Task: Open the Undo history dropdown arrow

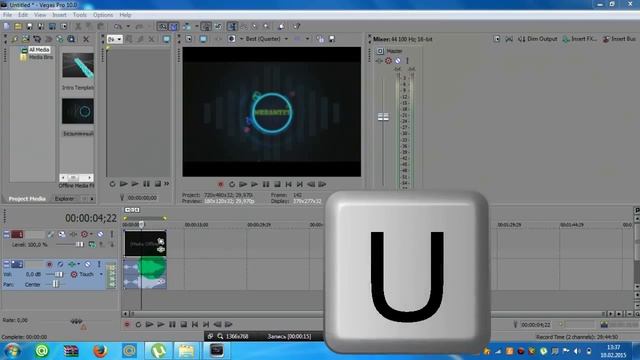Action: click(x=128, y=27)
